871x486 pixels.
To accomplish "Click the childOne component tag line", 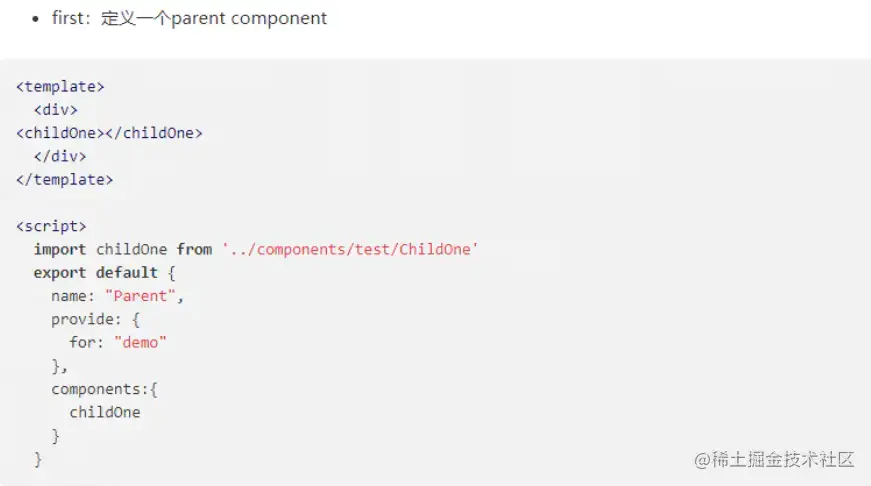I will point(109,133).
